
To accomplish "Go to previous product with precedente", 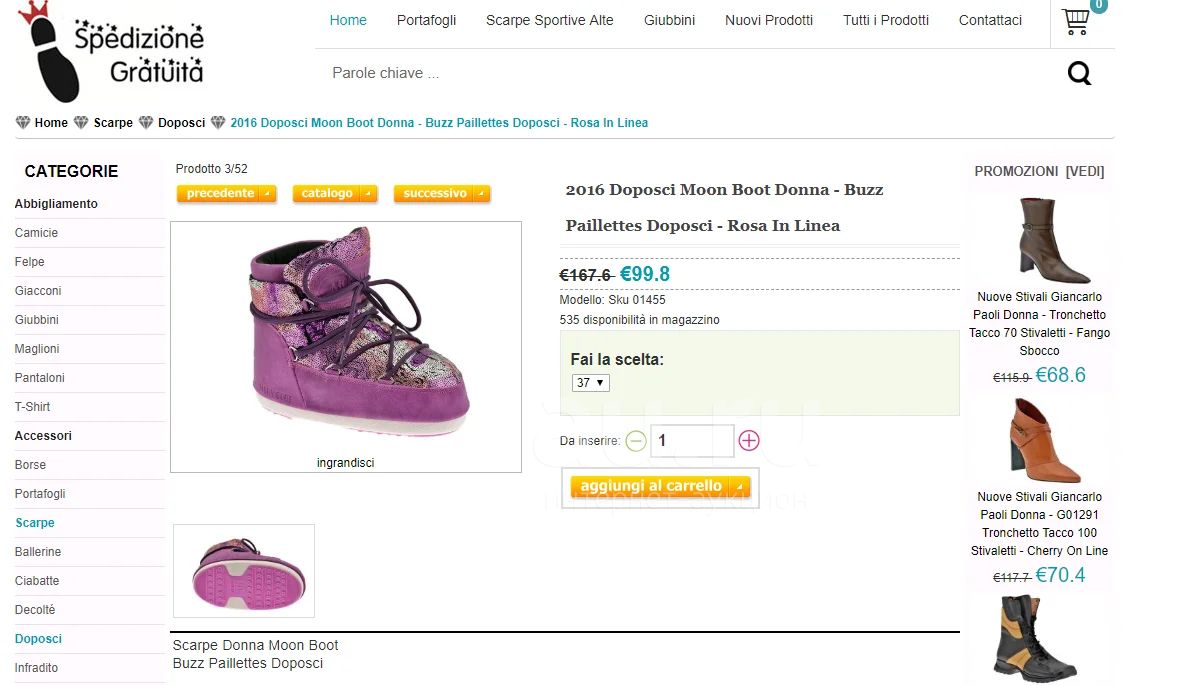I will coord(226,194).
